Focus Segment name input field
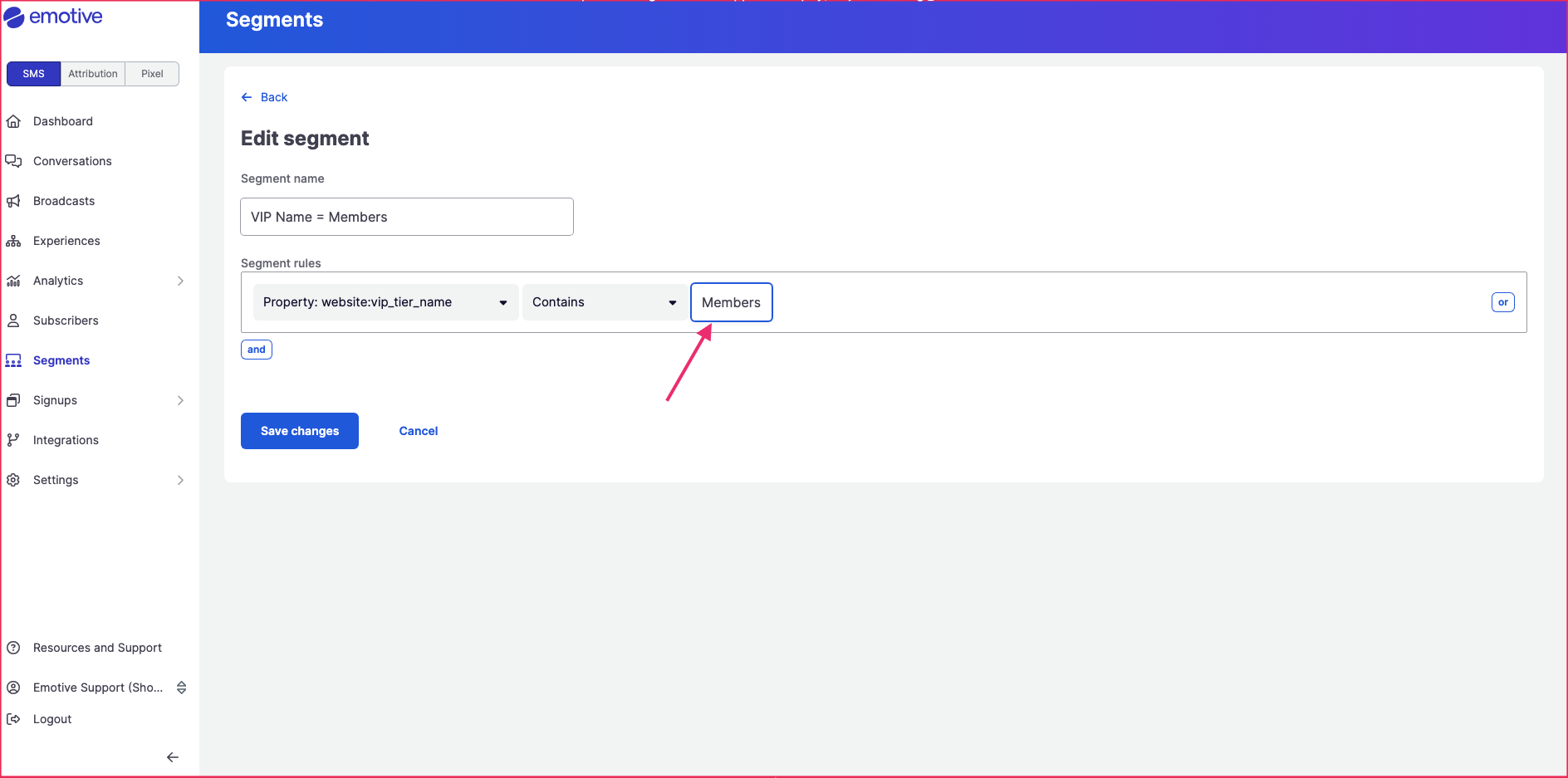 pyautogui.click(x=407, y=217)
